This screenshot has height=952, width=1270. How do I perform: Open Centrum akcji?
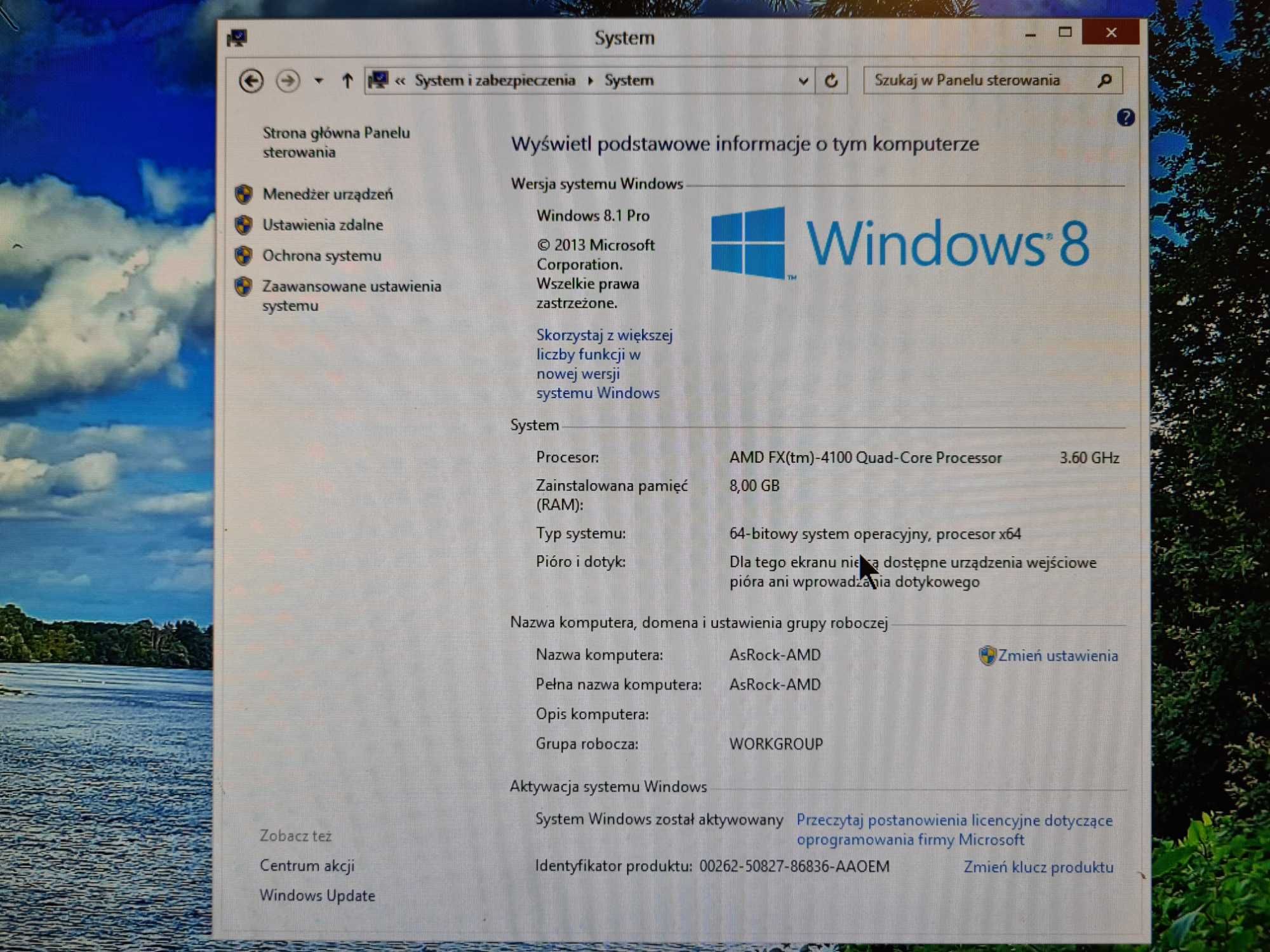click(307, 866)
